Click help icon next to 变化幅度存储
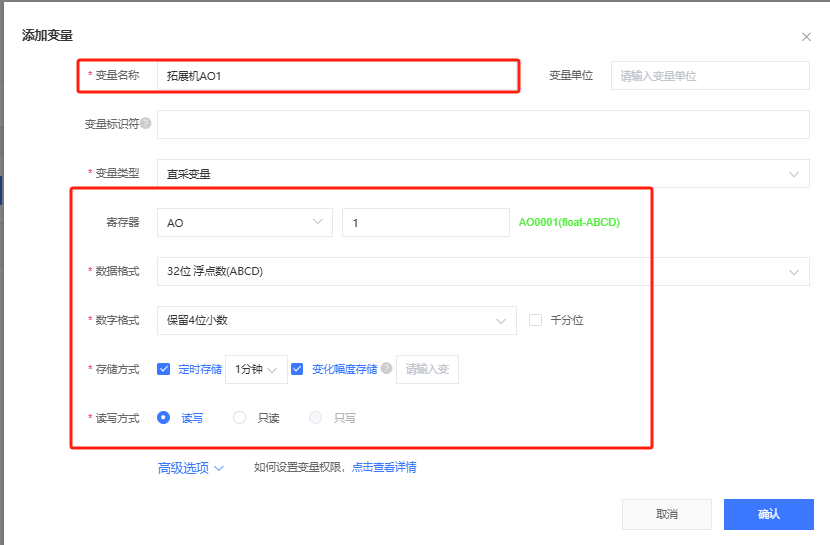 pyautogui.click(x=387, y=369)
